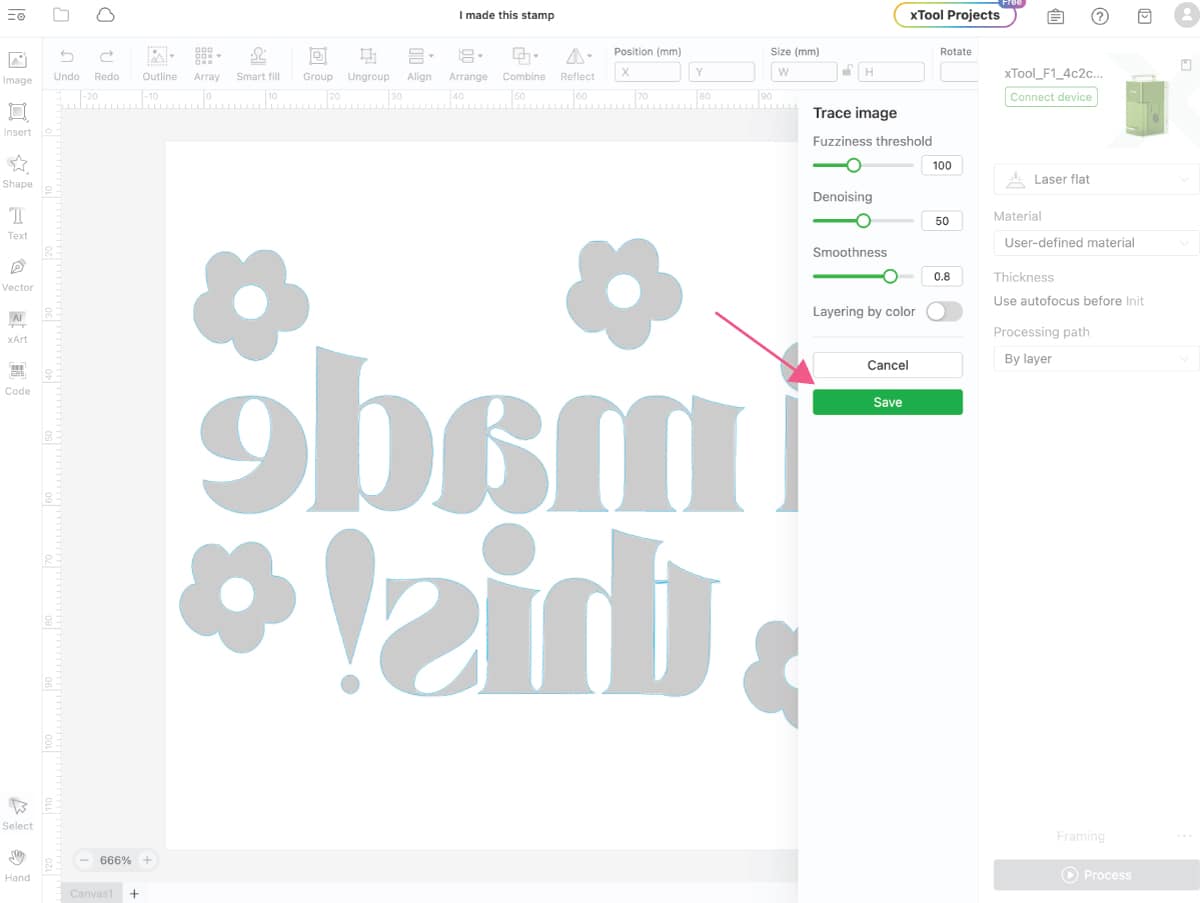Use the Smart fill tool

[x=258, y=62]
